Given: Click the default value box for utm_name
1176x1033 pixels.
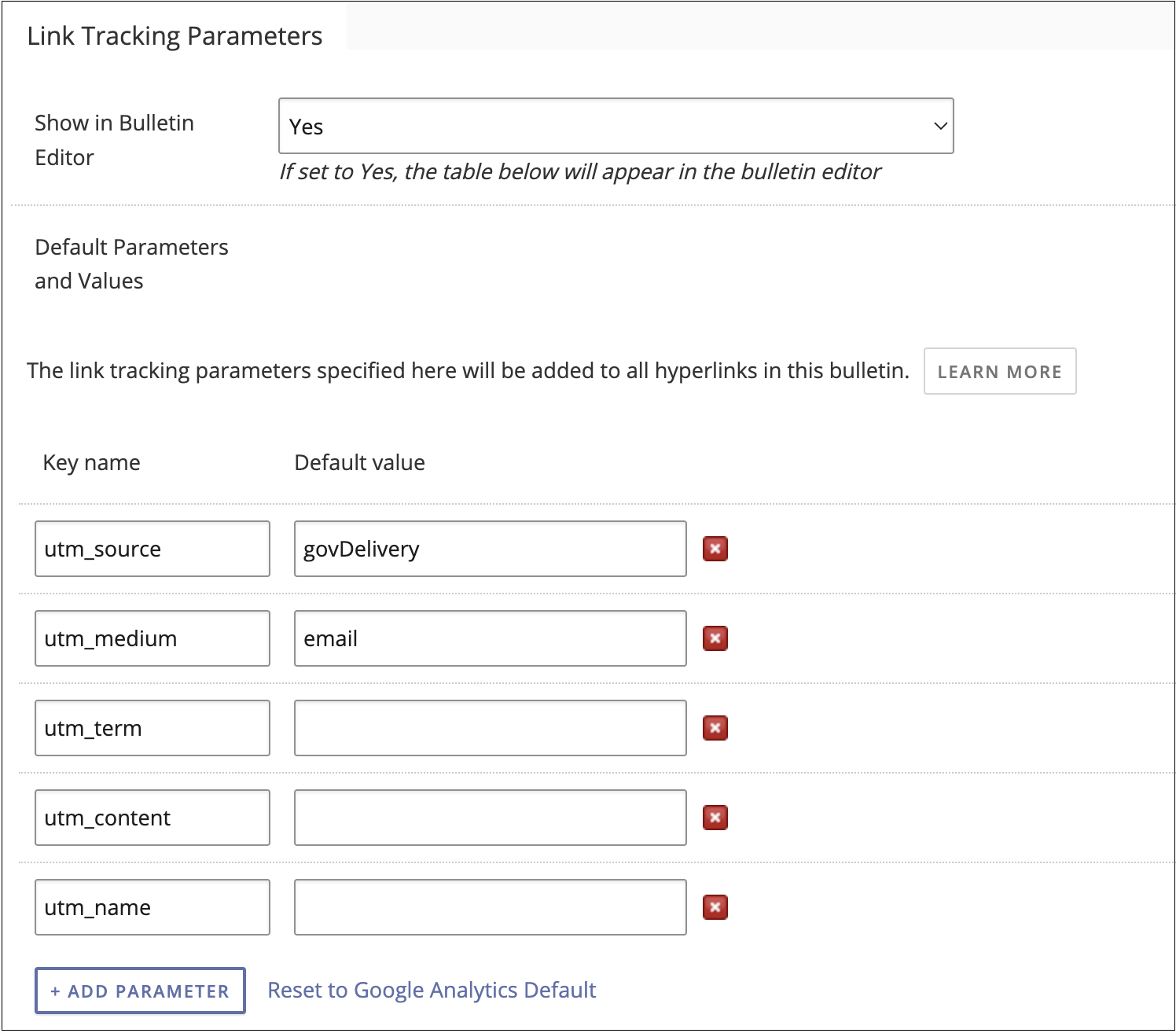Looking at the screenshot, I should 490,907.
